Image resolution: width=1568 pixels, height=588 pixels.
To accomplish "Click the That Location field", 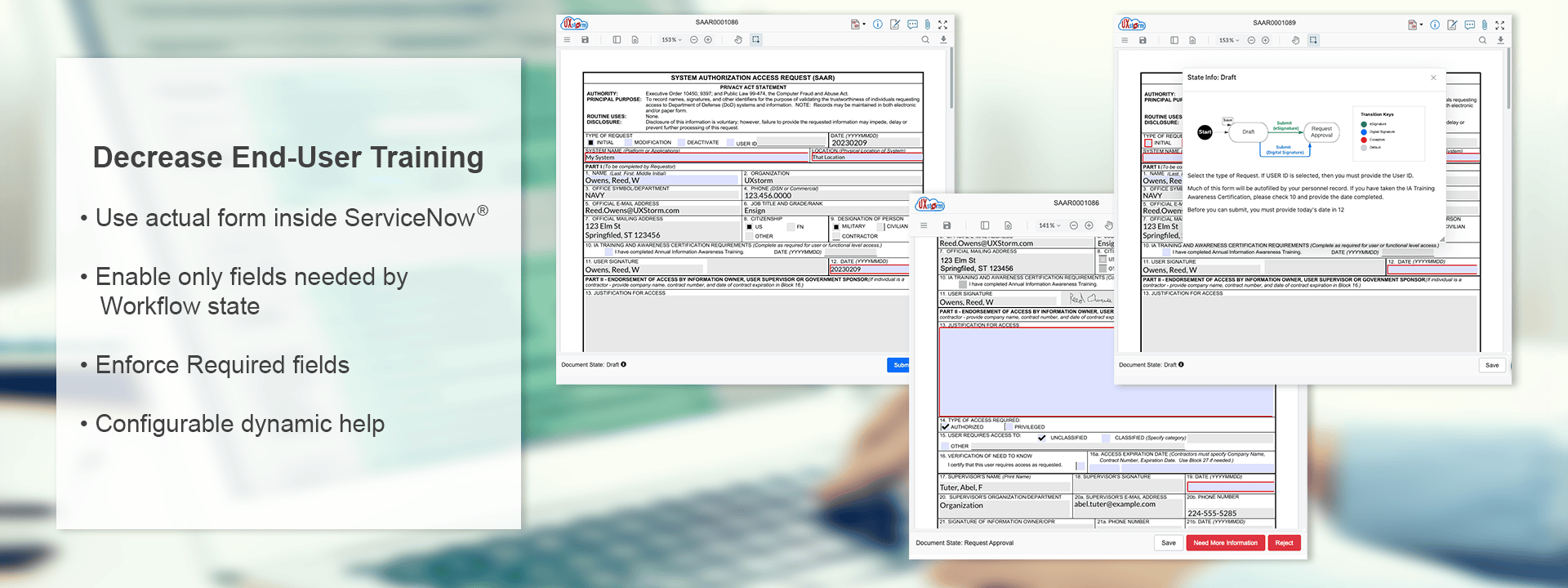I will (x=866, y=158).
